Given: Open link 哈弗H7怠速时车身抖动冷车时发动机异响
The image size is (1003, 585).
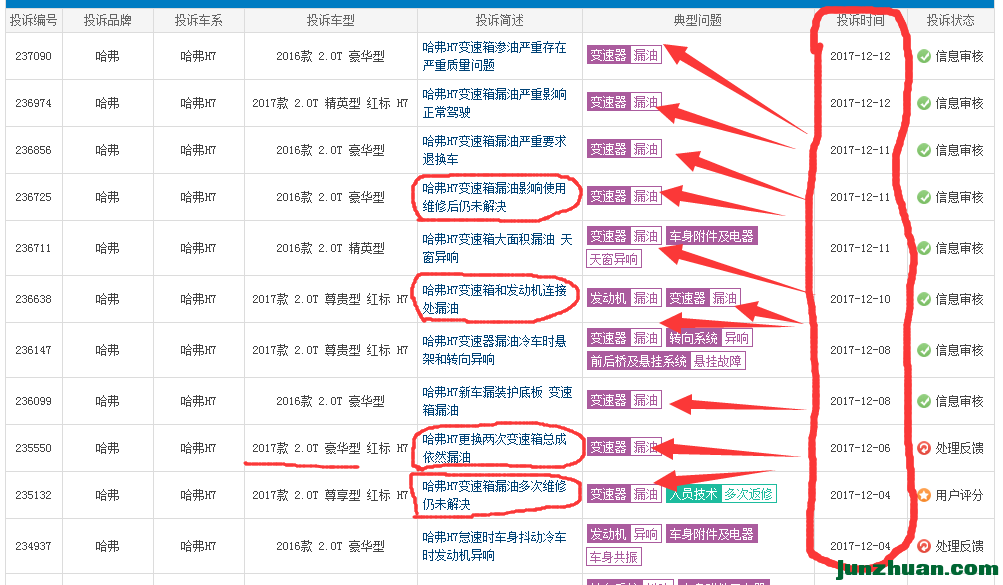Looking at the screenshot, I should pyautogui.click(x=494, y=546).
